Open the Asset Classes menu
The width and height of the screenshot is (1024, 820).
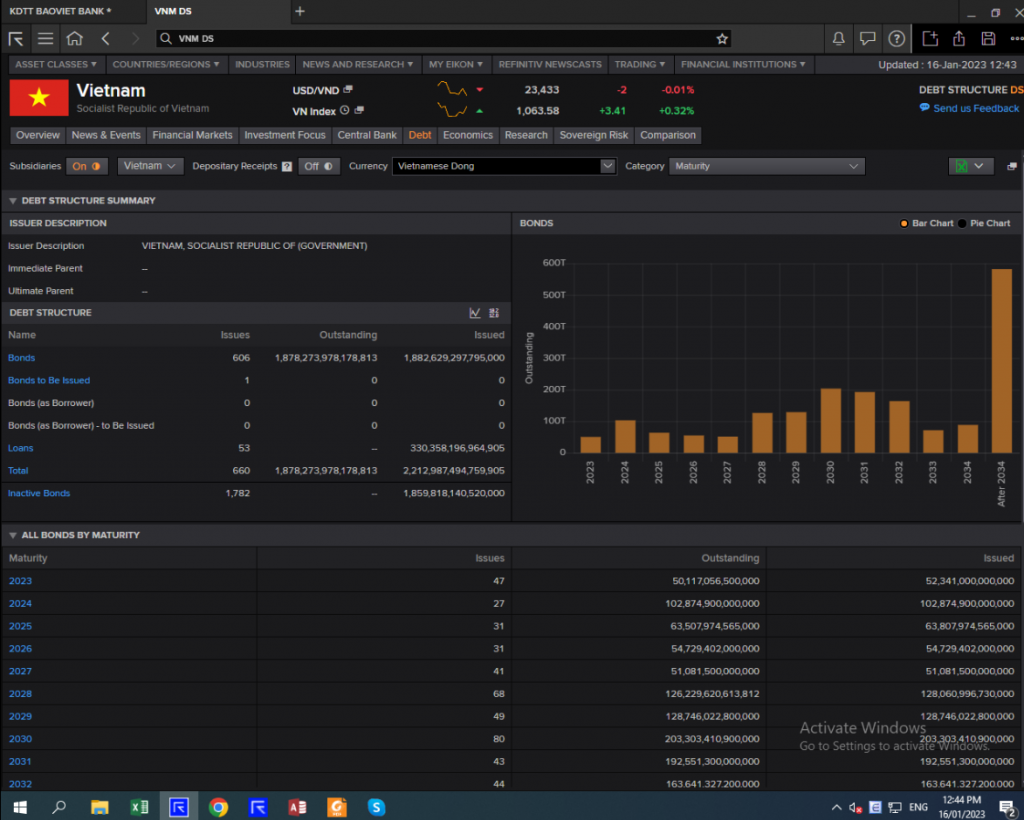[57, 64]
